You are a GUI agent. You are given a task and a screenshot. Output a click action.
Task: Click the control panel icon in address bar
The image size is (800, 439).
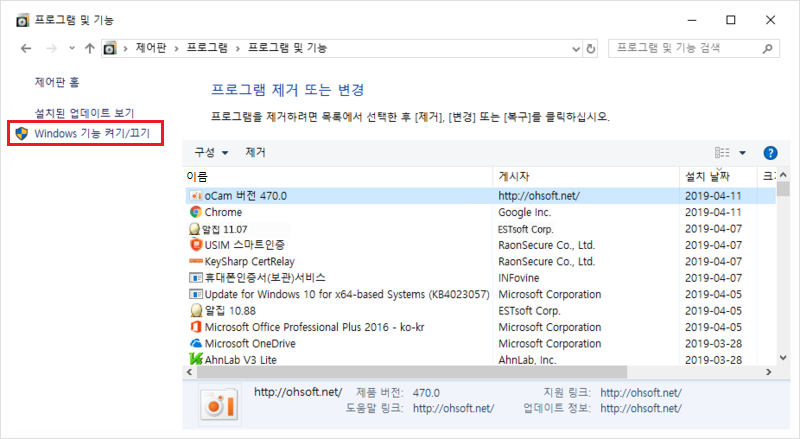(110, 48)
